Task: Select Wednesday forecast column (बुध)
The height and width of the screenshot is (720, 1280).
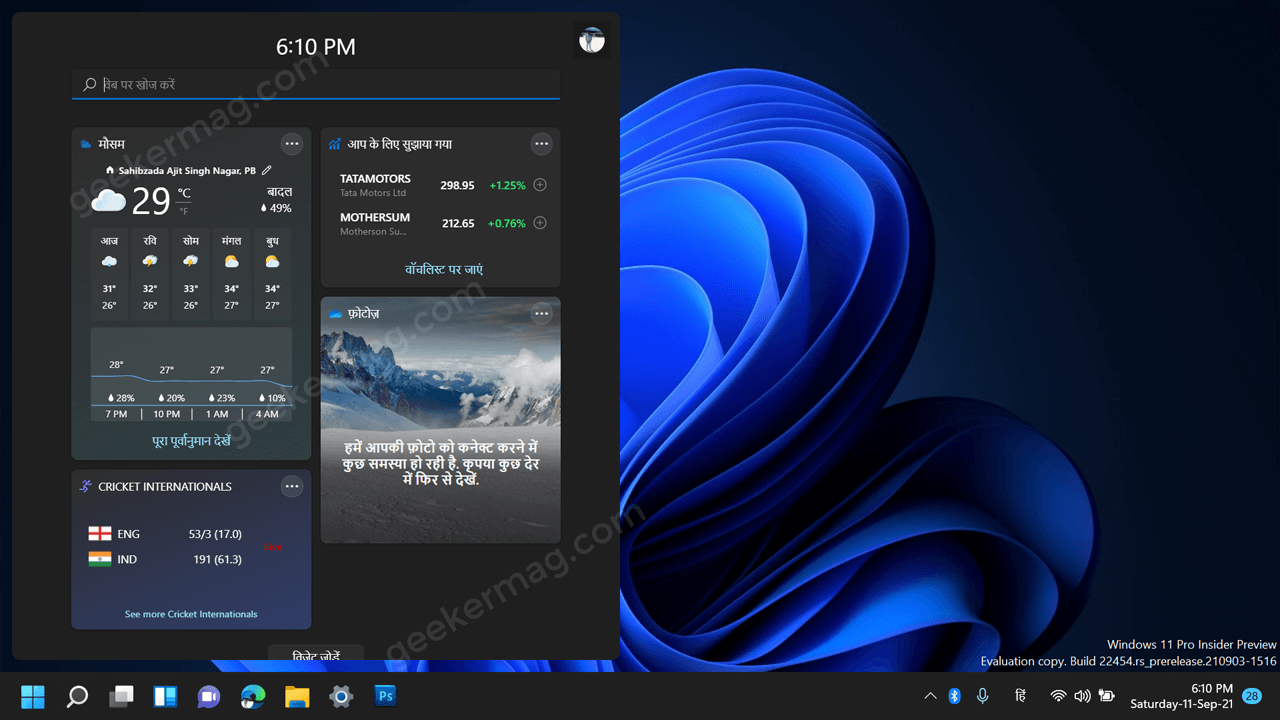Action: pyautogui.click(x=272, y=273)
